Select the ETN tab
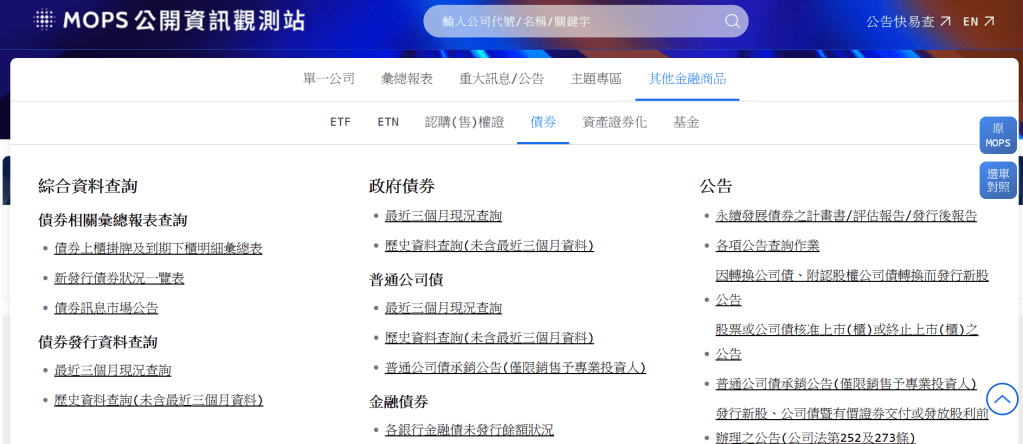 coord(388,122)
